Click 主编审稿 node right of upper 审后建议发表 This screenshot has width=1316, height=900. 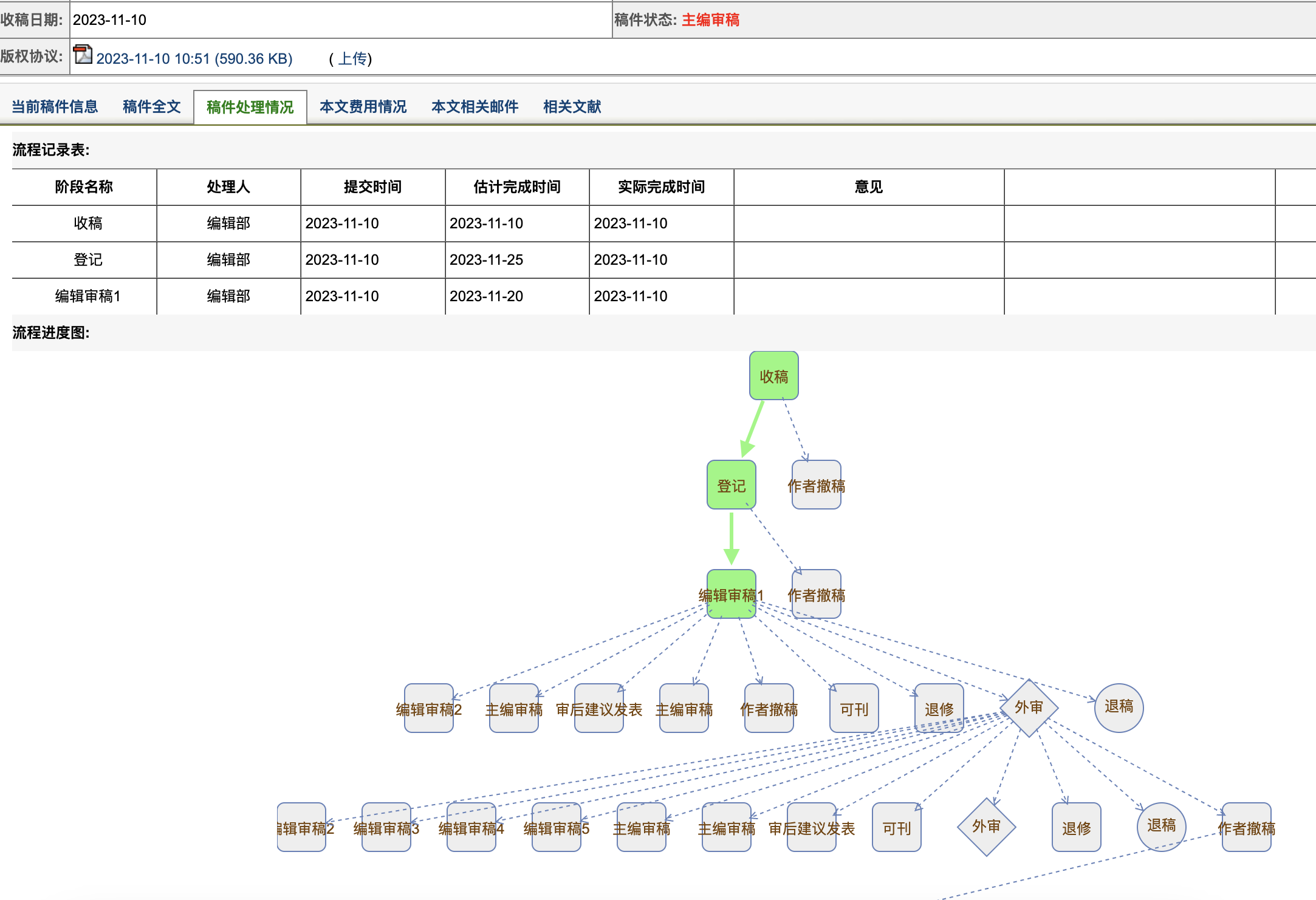[684, 708]
